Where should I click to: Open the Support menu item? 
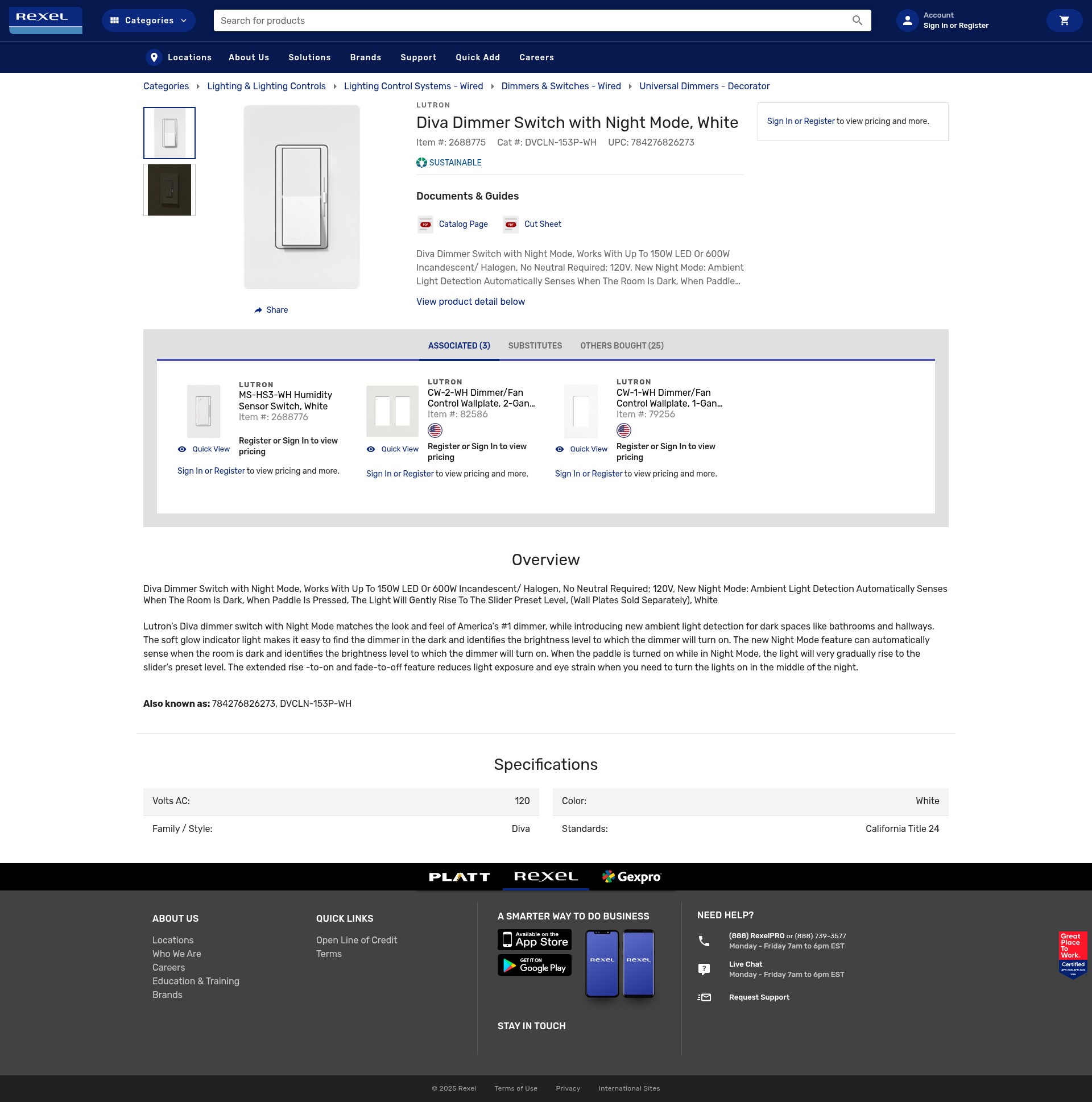tap(418, 57)
